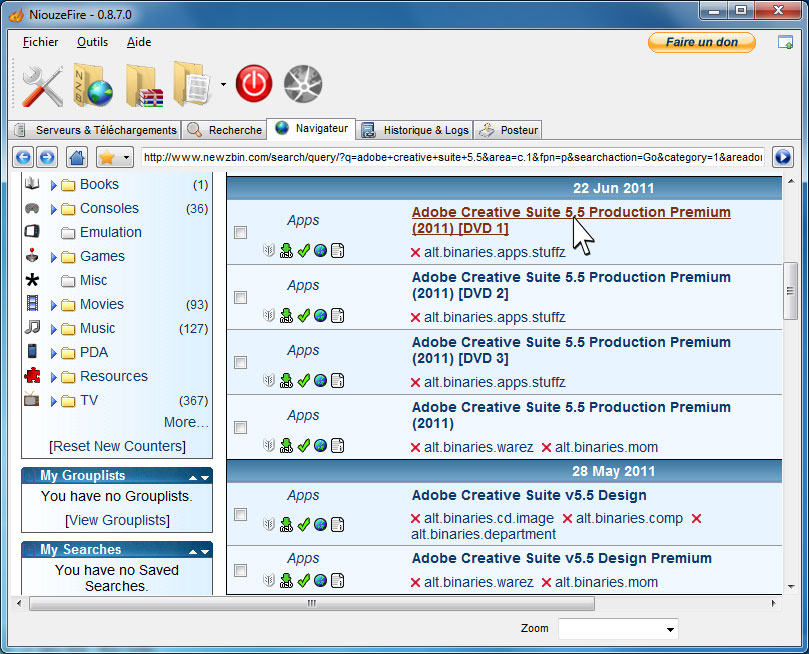Click book icon in DVD 2 row
This screenshot has height=654, width=809.
click(269, 316)
